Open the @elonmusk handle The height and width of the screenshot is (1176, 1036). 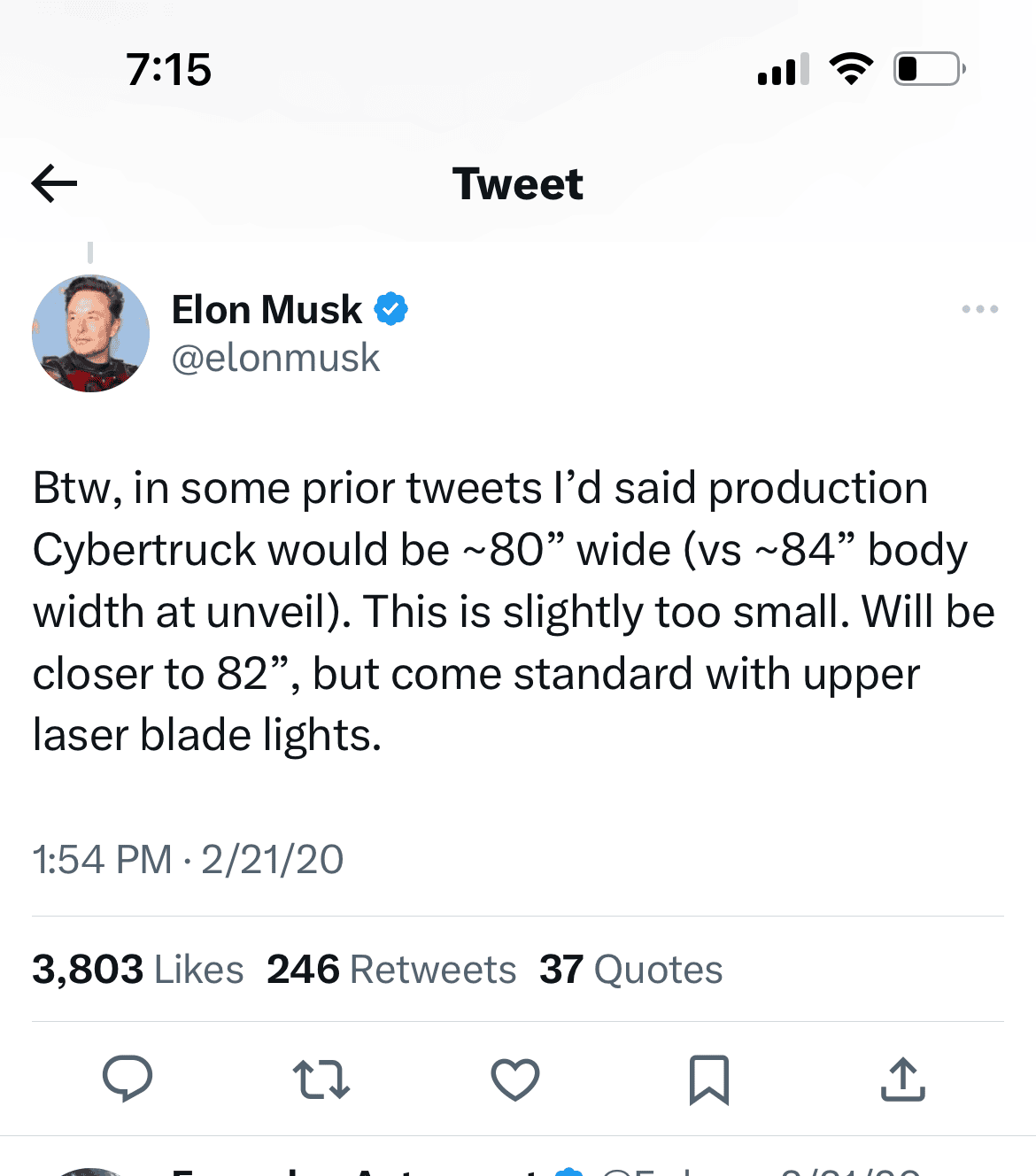click(x=275, y=358)
